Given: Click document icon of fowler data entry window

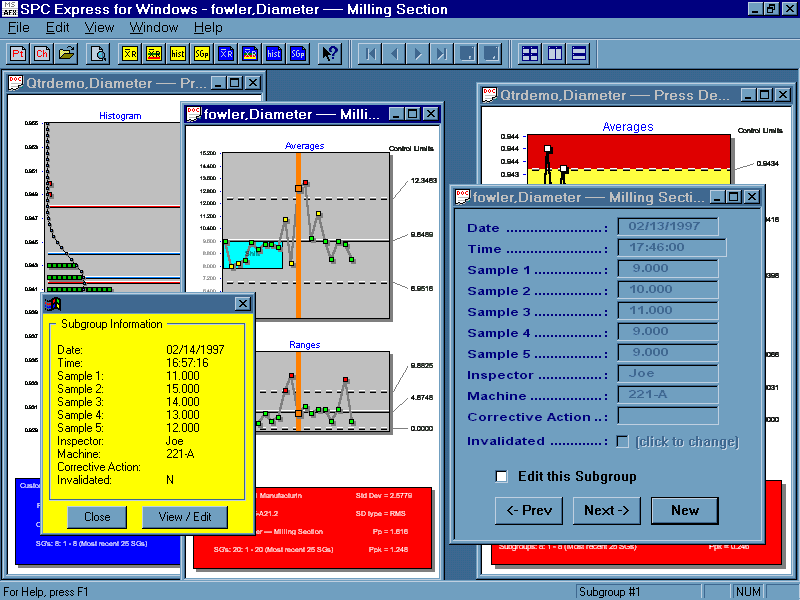Looking at the screenshot, I should click(463, 197).
